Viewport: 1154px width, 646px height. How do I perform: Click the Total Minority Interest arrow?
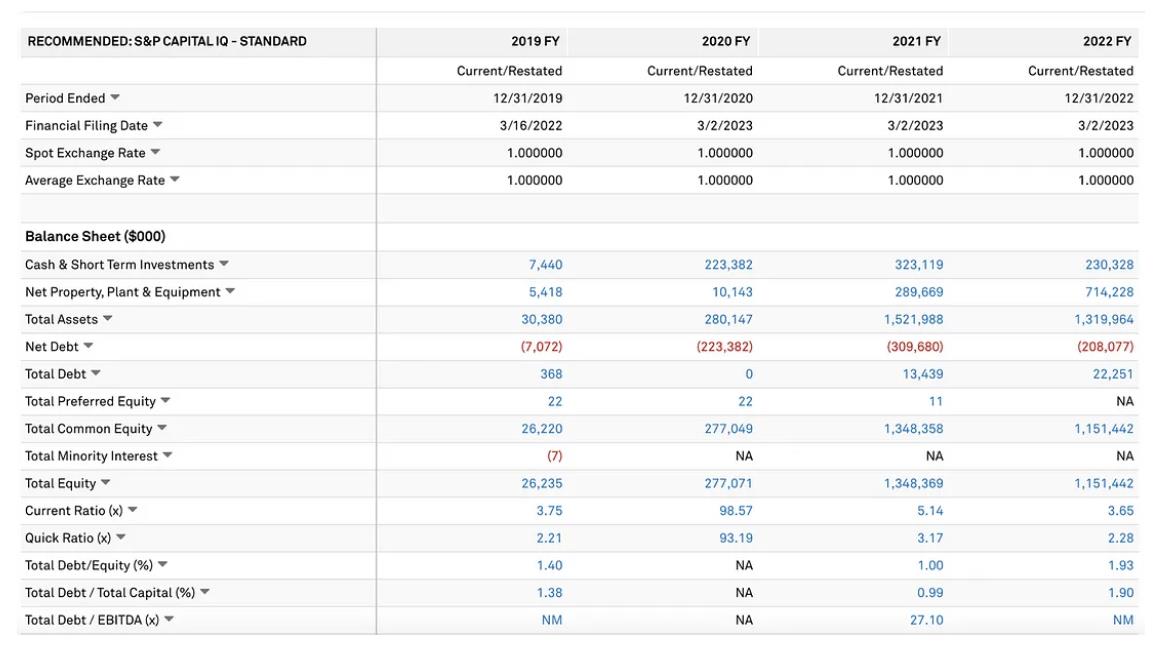168,456
